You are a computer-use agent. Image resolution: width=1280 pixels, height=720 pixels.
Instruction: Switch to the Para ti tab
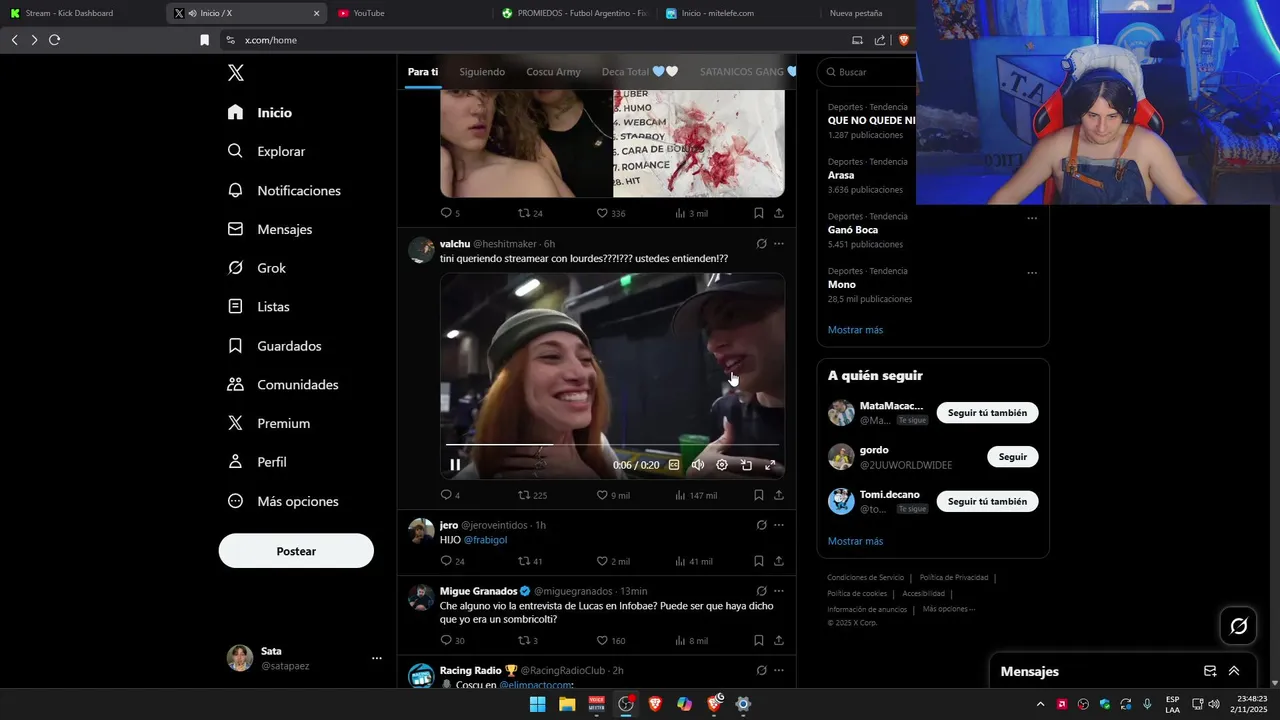tap(423, 72)
